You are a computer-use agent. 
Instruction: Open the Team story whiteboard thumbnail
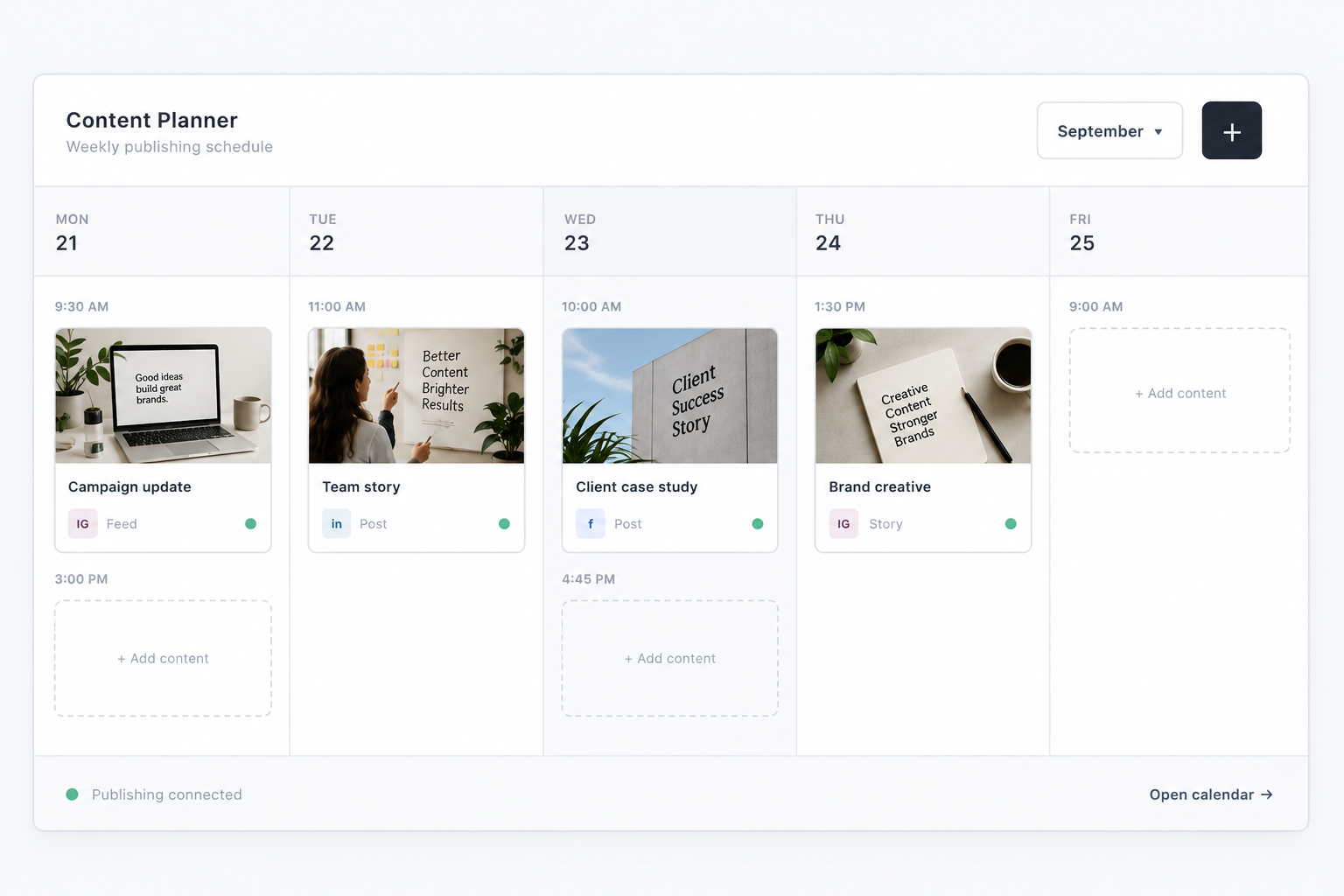pos(416,395)
